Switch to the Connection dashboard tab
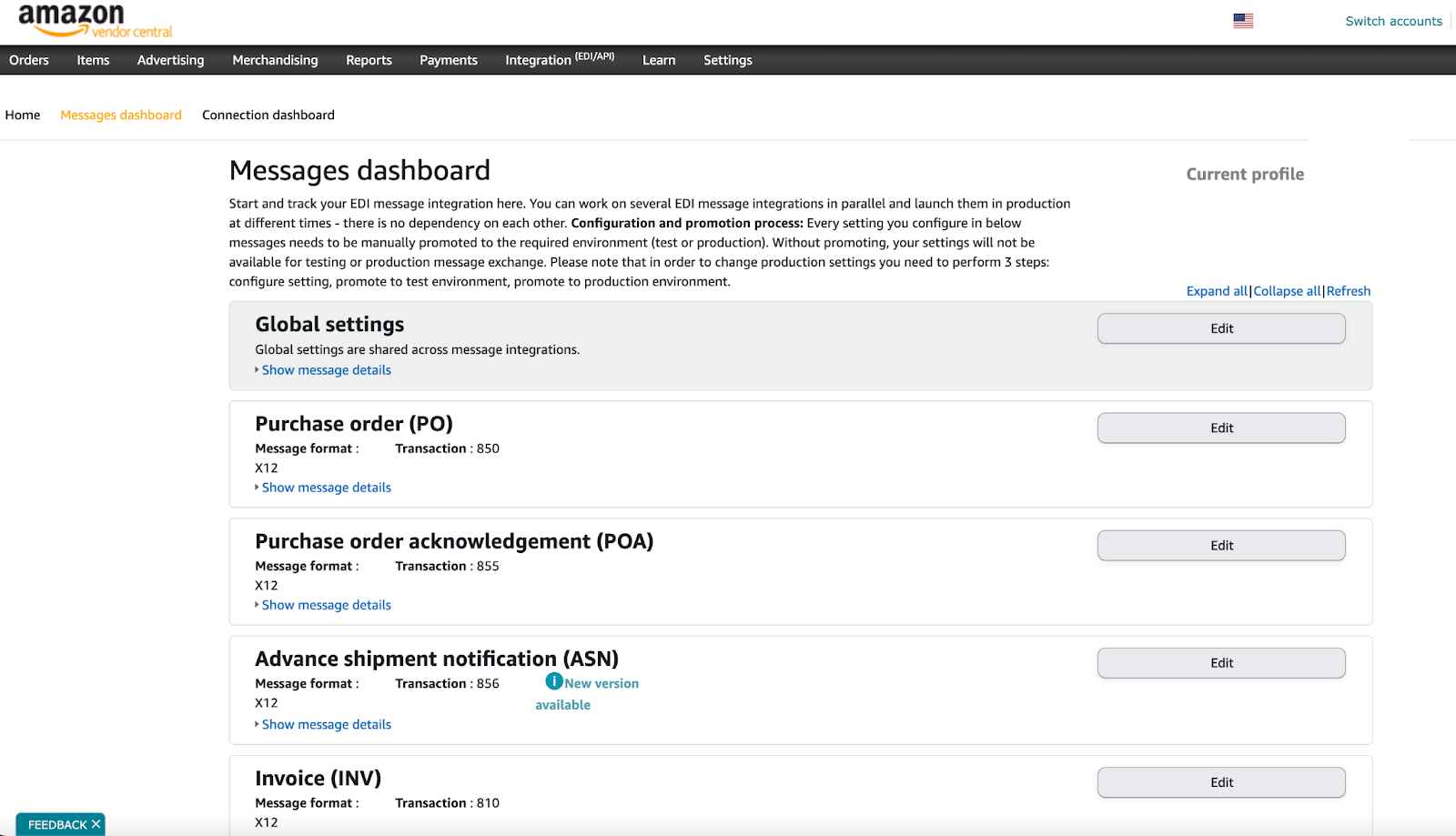The height and width of the screenshot is (836, 1456). click(x=268, y=115)
